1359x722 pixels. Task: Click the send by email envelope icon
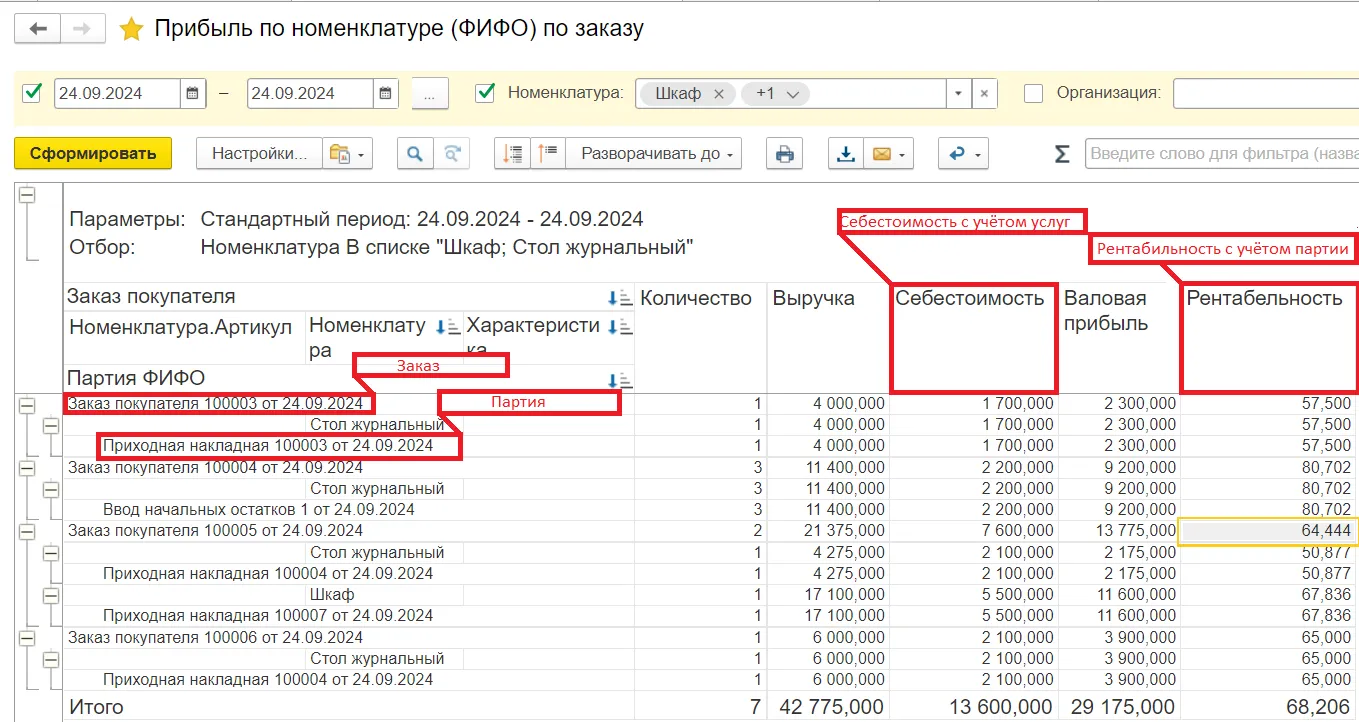point(881,153)
